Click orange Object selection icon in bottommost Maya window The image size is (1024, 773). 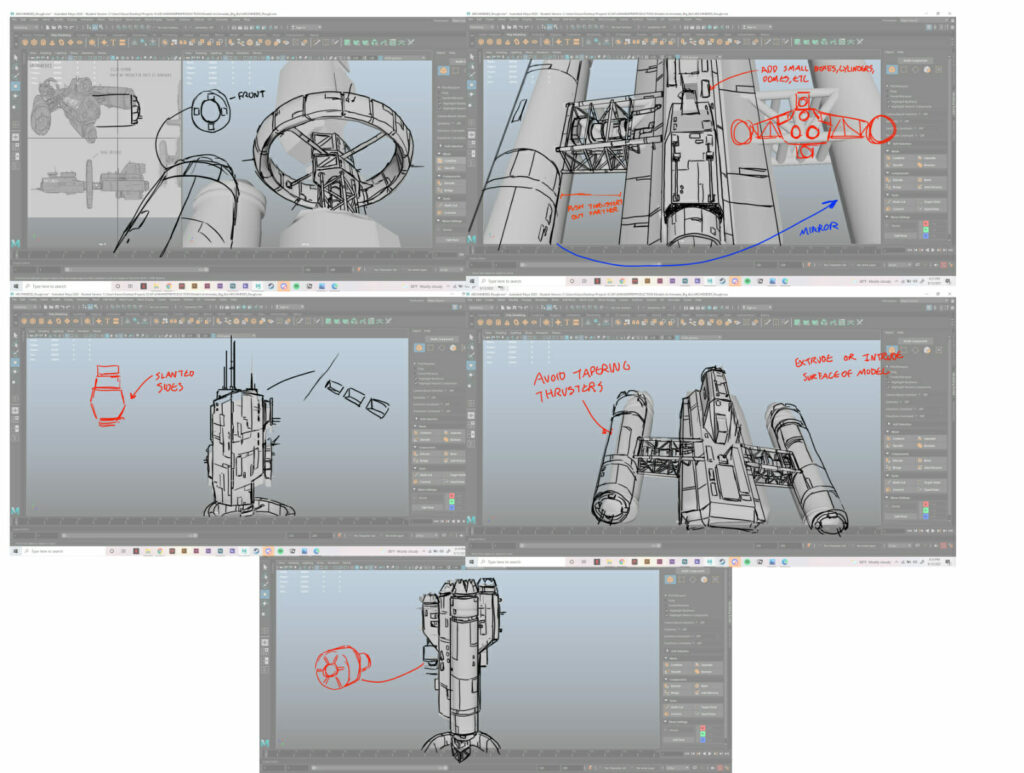pyautogui.click(x=670, y=580)
